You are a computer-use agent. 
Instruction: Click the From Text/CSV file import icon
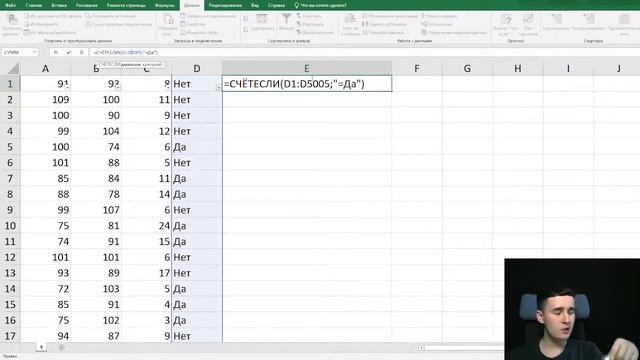click(27, 16)
